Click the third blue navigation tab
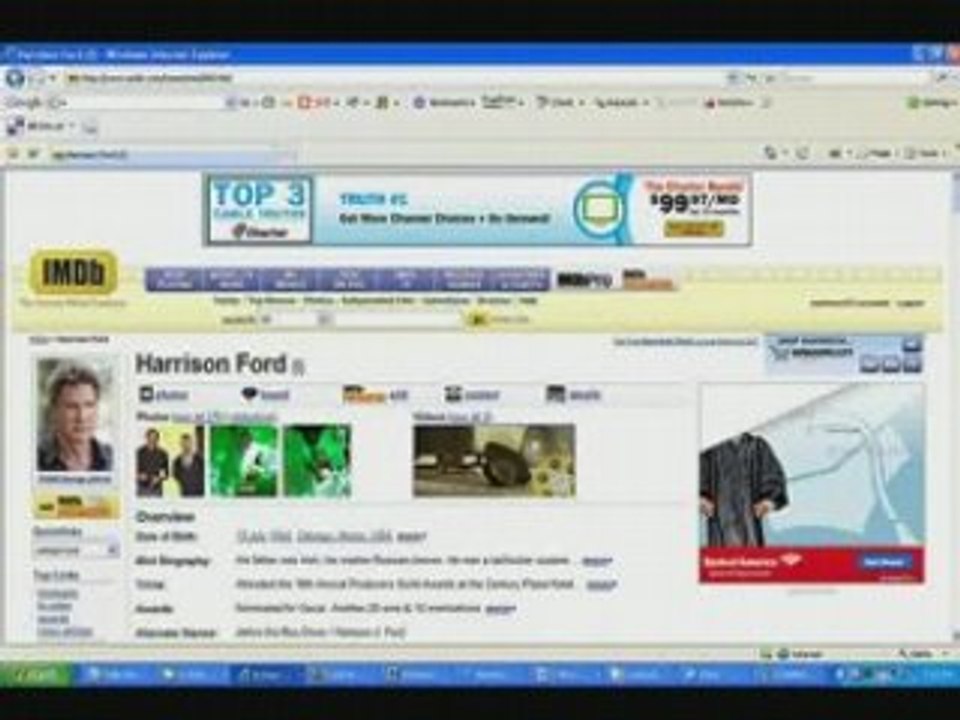The width and height of the screenshot is (960, 720). pos(289,280)
